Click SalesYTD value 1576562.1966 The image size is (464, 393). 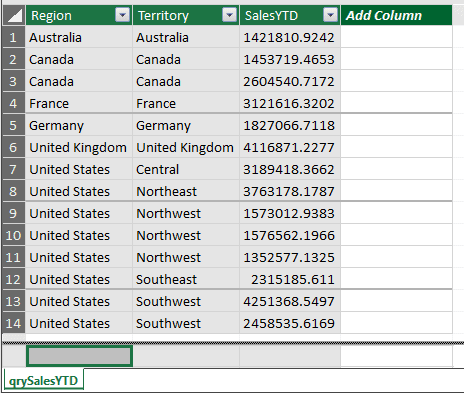tap(290, 235)
